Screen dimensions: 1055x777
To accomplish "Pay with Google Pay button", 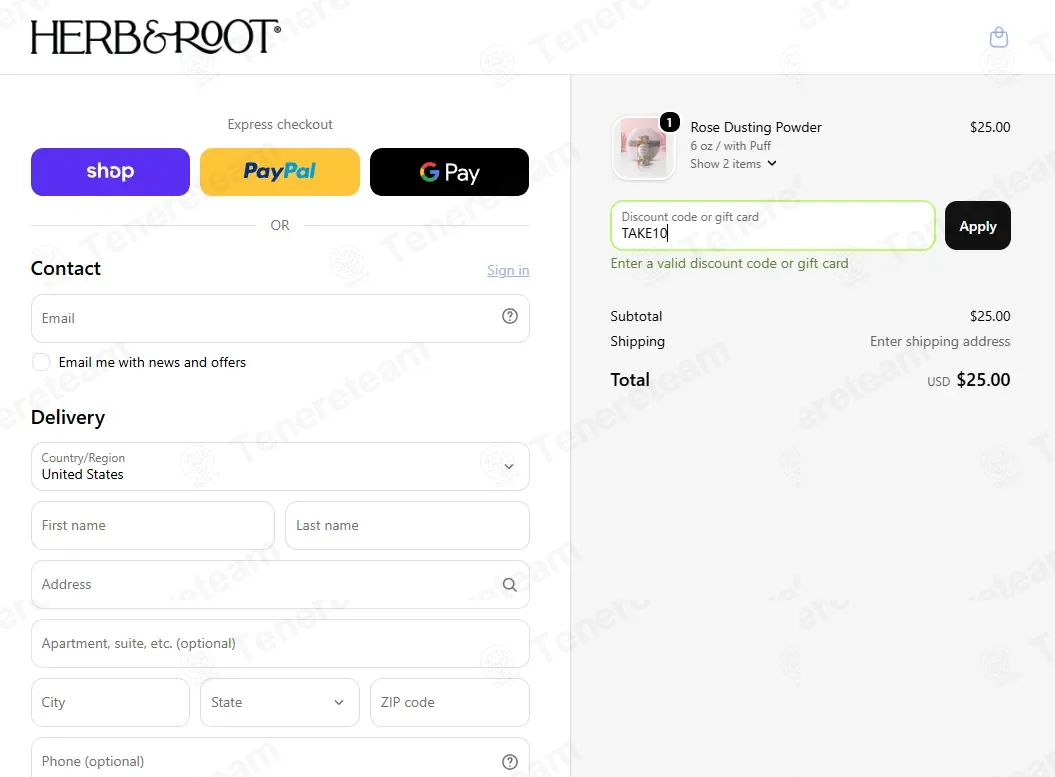I will click(449, 172).
